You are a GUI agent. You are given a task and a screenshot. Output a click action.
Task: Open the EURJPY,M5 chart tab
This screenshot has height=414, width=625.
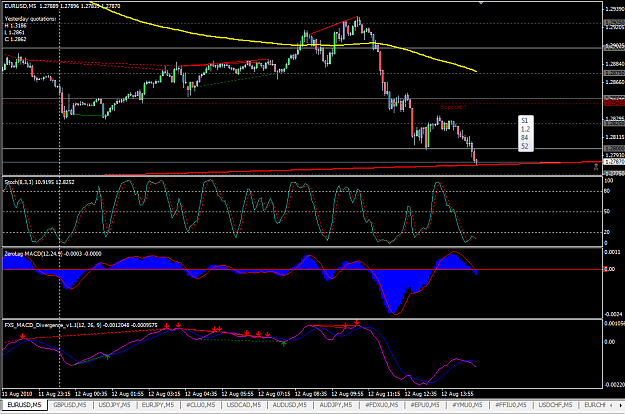tap(158, 405)
